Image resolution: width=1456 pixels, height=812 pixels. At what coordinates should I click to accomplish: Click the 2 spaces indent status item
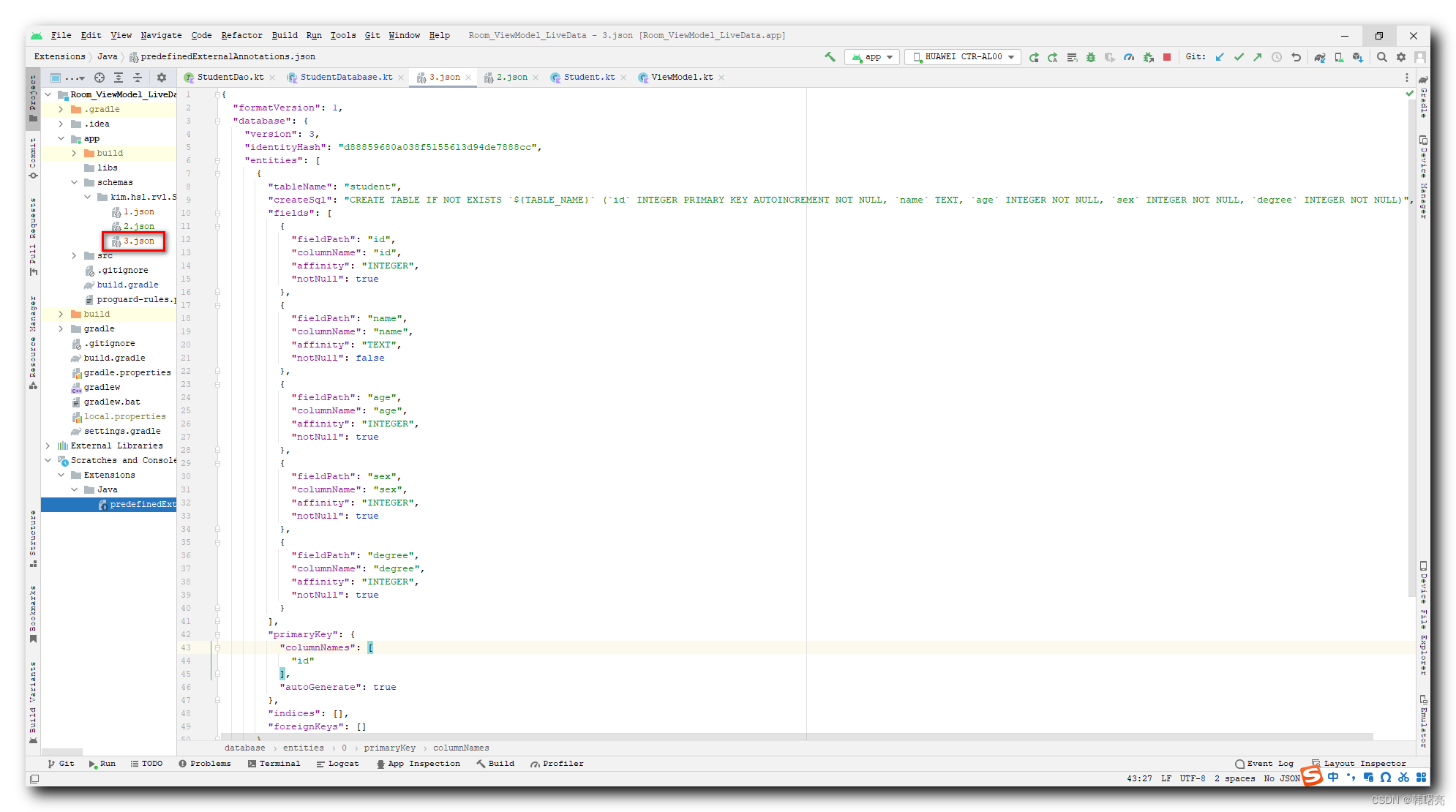click(x=1234, y=778)
